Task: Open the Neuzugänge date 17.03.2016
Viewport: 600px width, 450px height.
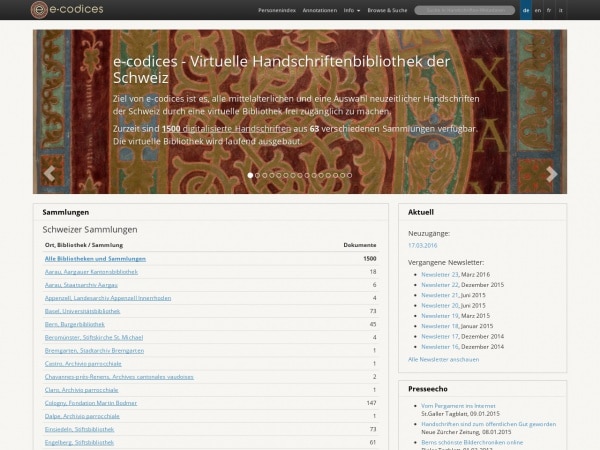Action: pyautogui.click(x=422, y=245)
